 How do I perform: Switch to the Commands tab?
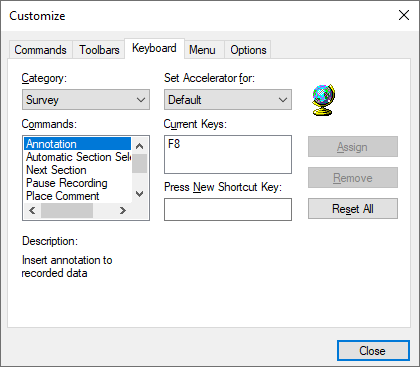click(x=40, y=50)
